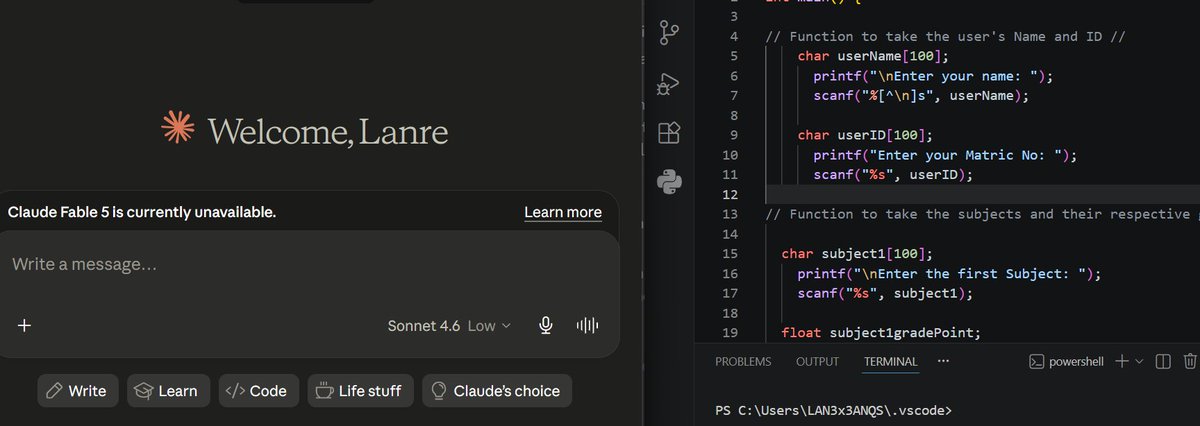
Task: Select the TERMINAL tab
Action: click(x=890, y=362)
